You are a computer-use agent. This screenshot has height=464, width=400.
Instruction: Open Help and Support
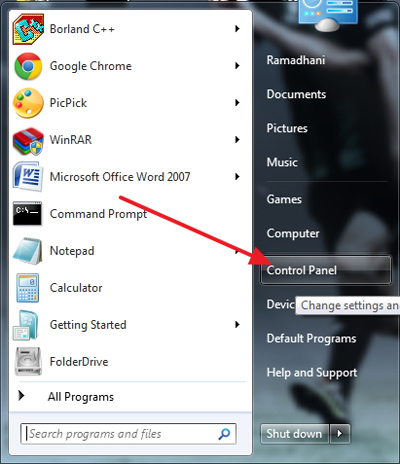coord(312,372)
